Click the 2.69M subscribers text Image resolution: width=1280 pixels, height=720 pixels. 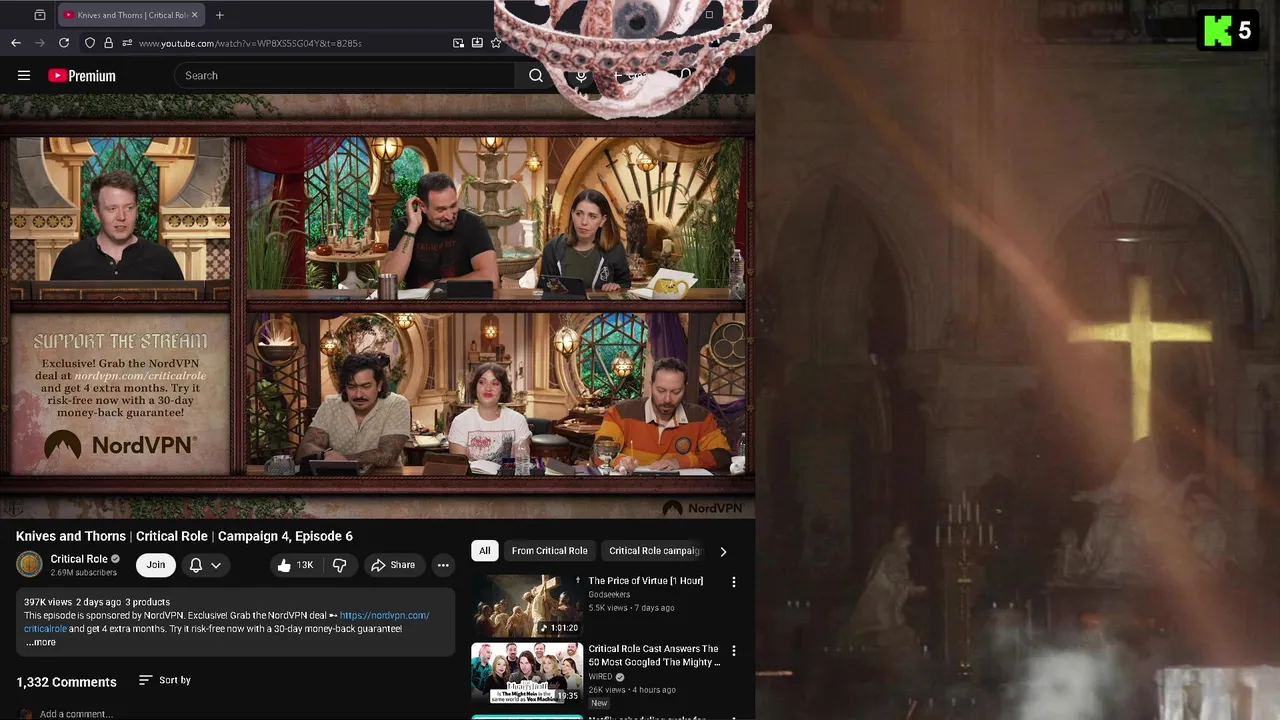84,573
